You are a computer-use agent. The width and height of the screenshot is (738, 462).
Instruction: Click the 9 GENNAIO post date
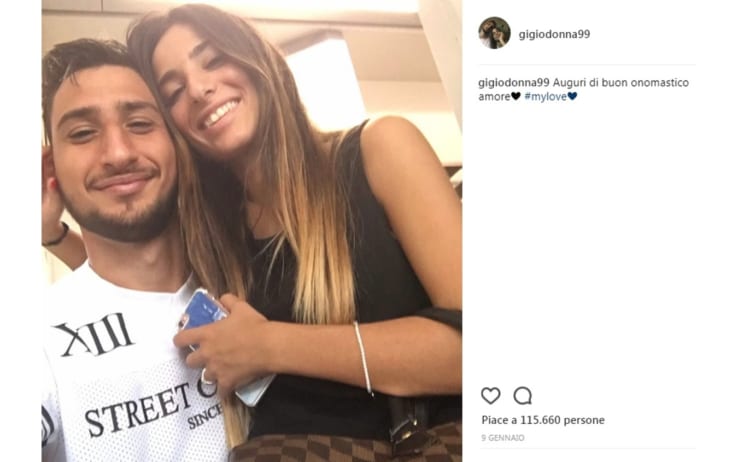click(x=503, y=438)
